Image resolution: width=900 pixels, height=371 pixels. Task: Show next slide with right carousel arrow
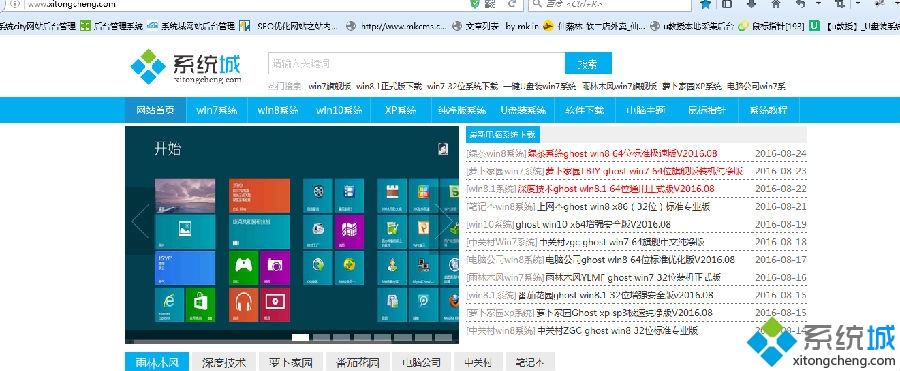click(x=444, y=221)
